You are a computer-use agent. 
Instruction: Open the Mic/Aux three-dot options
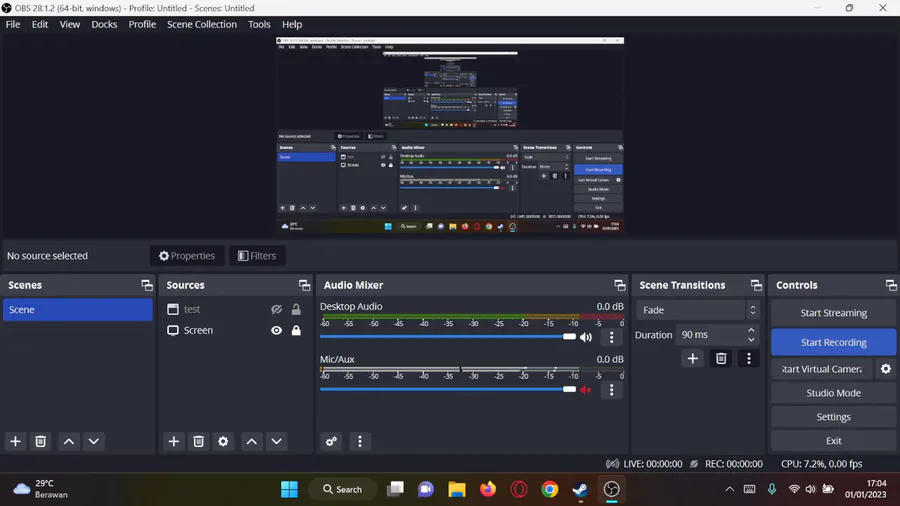pyautogui.click(x=611, y=390)
